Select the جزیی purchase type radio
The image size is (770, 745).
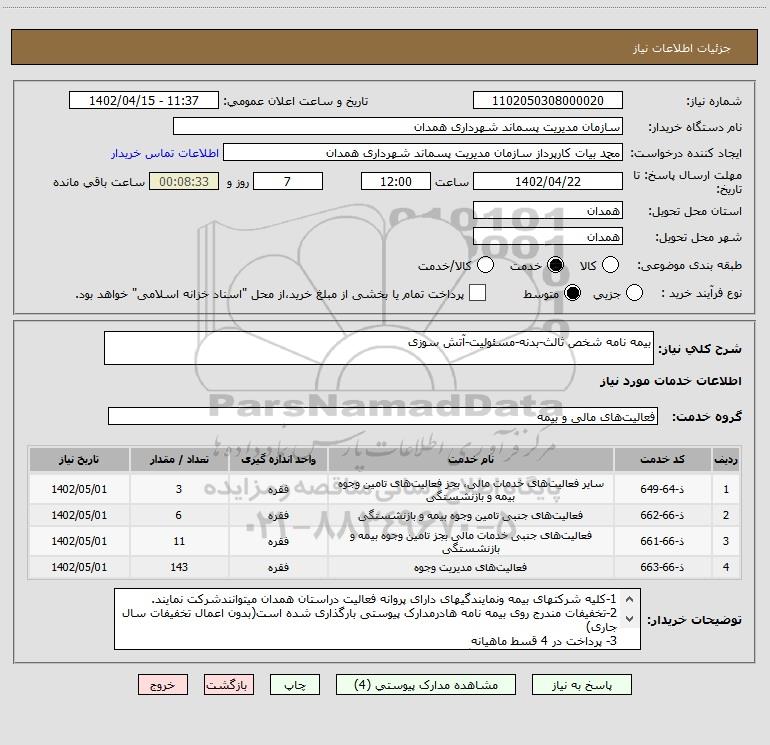(634, 293)
